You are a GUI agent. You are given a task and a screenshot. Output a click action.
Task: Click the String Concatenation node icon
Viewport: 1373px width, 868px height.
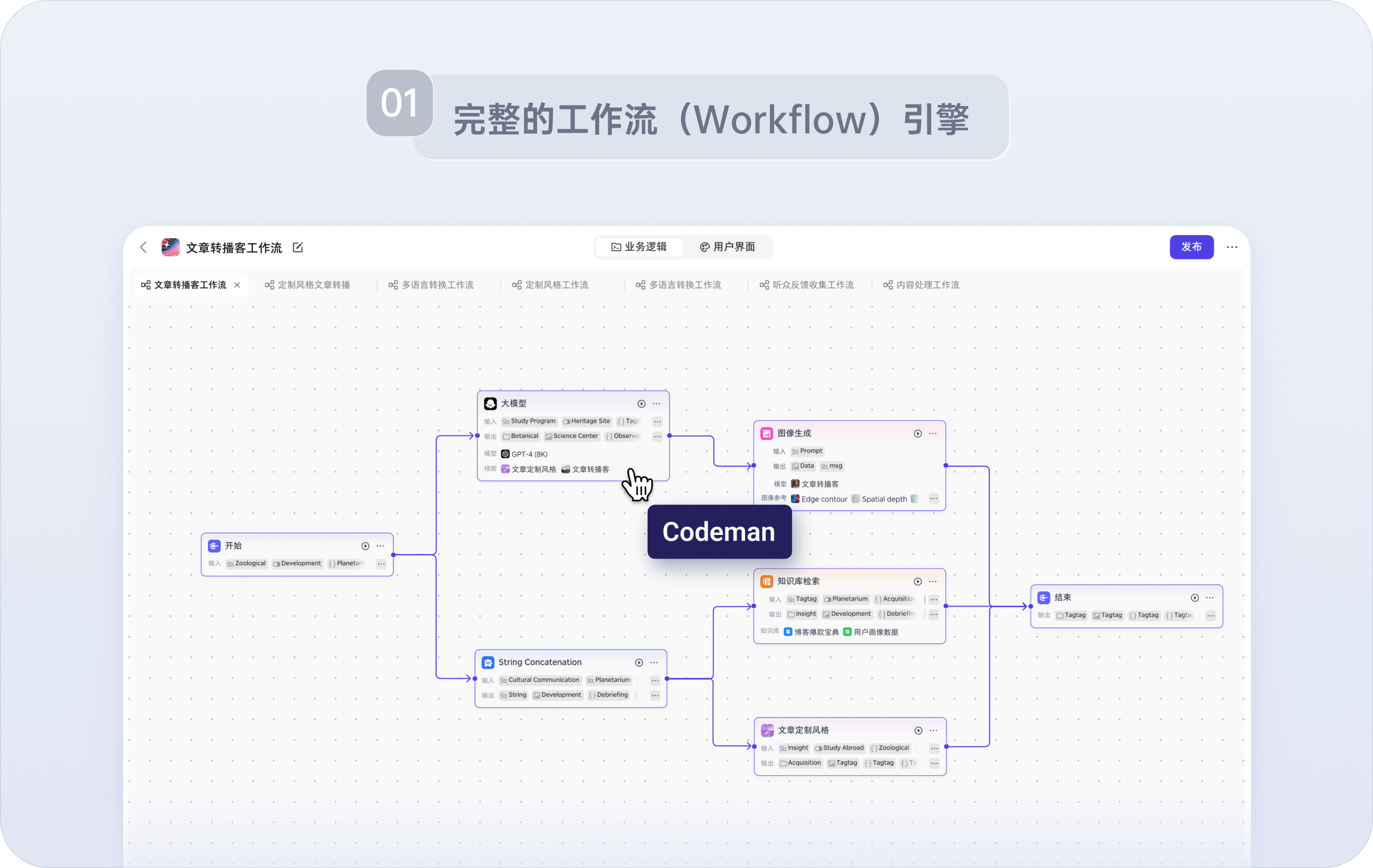[x=488, y=662]
